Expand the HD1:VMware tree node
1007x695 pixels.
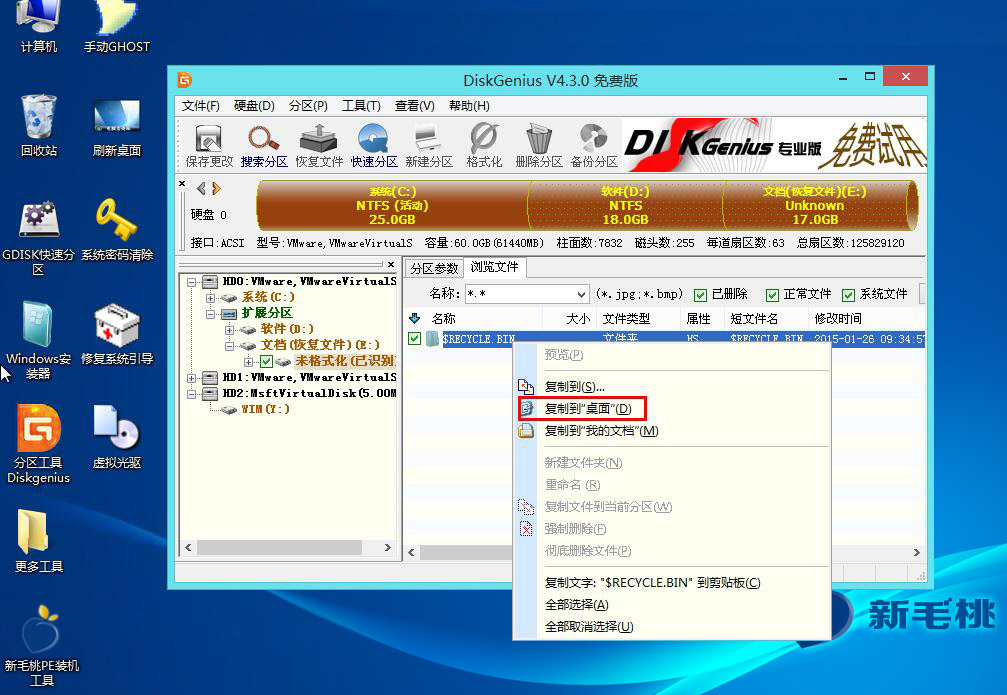(191, 378)
